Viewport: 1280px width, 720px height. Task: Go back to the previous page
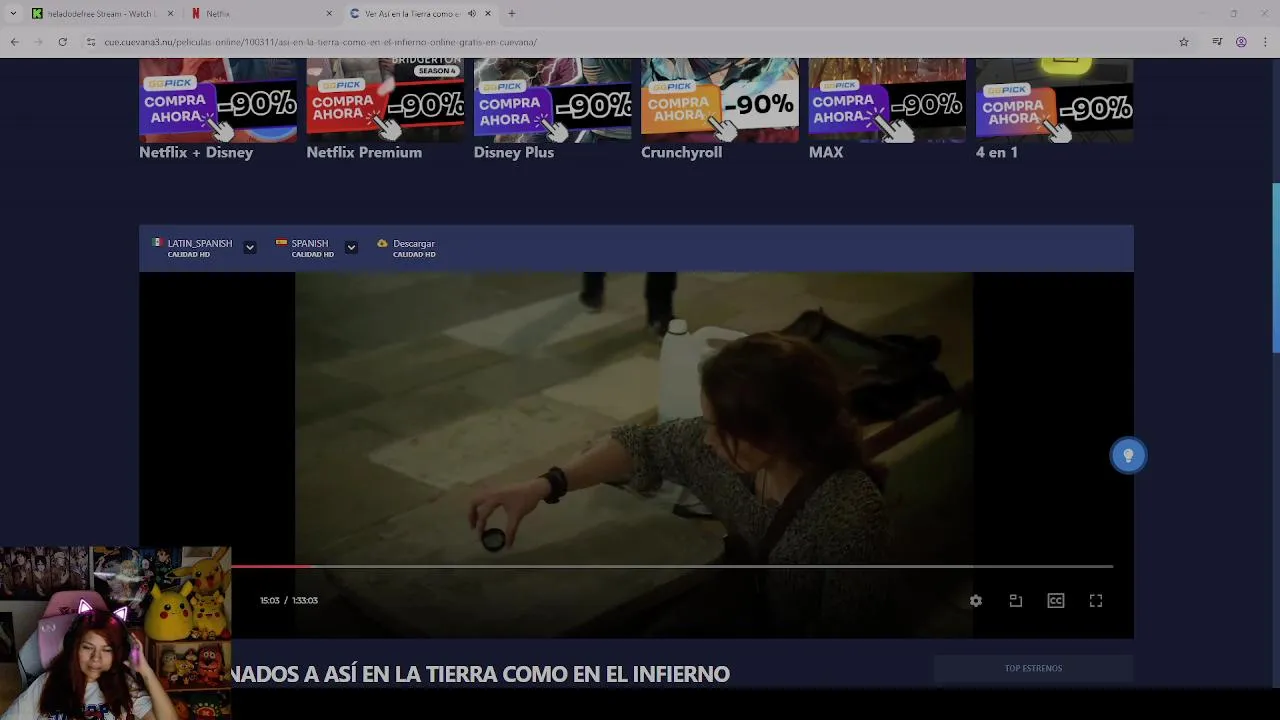[14, 42]
